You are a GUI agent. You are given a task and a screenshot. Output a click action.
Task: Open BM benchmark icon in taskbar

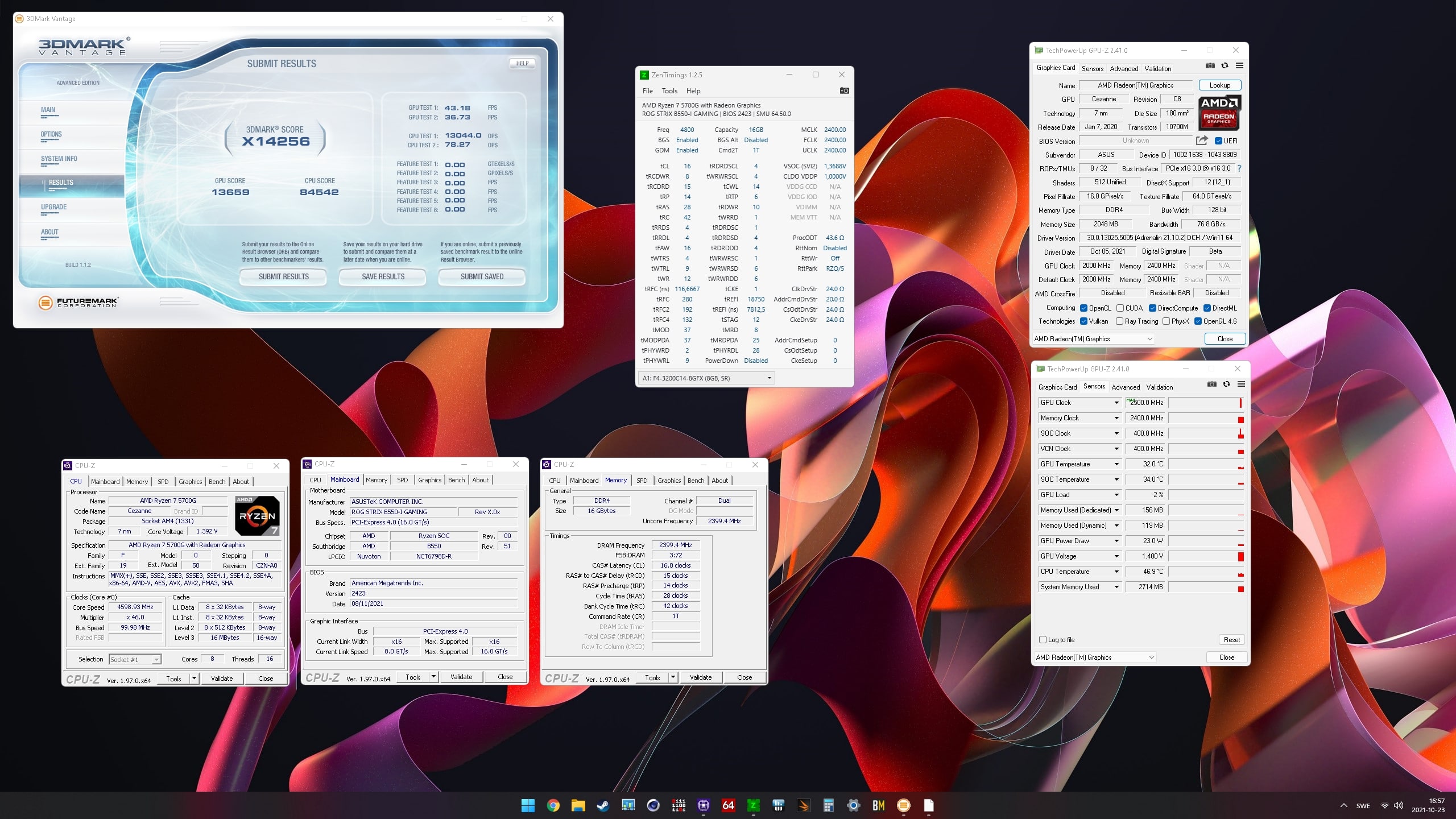pyautogui.click(x=878, y=805)
